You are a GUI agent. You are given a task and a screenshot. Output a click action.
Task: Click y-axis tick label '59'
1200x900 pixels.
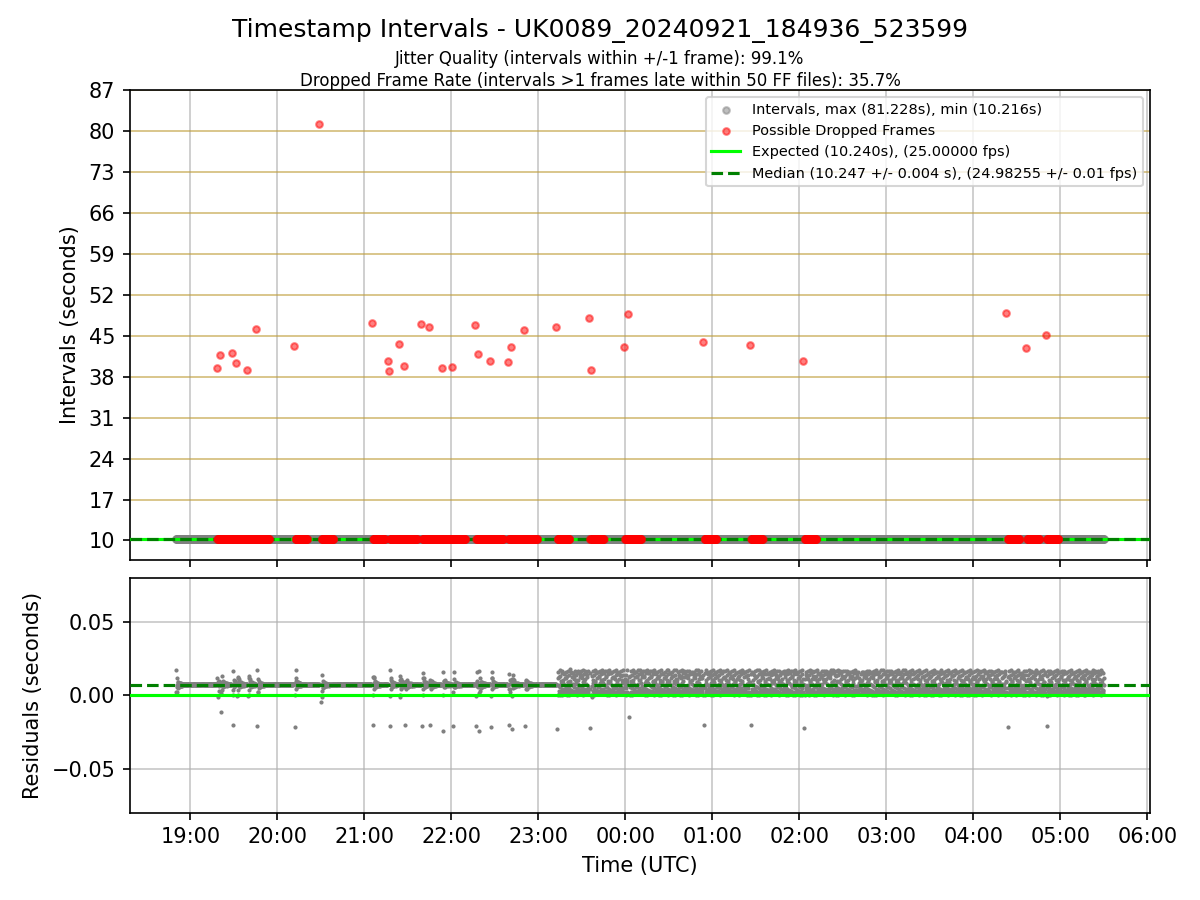pos(103,254)
